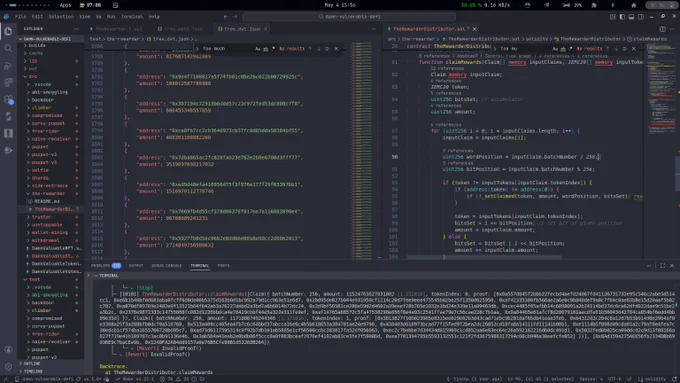This screenshot has height=383, width=680.
Task: Close the find widget in left editor
Action: point(336,49)
